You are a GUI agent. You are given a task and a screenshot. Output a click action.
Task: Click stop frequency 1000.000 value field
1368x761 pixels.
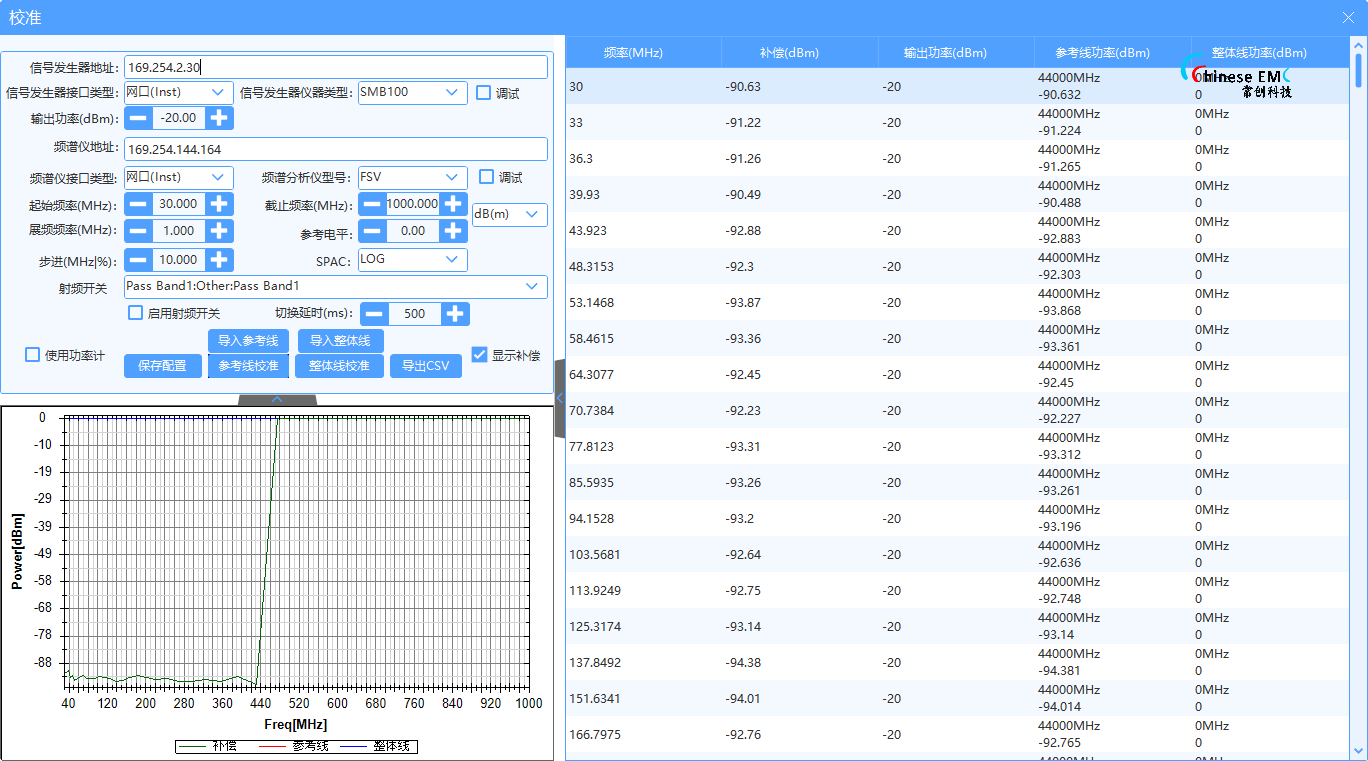coord(413,204)
